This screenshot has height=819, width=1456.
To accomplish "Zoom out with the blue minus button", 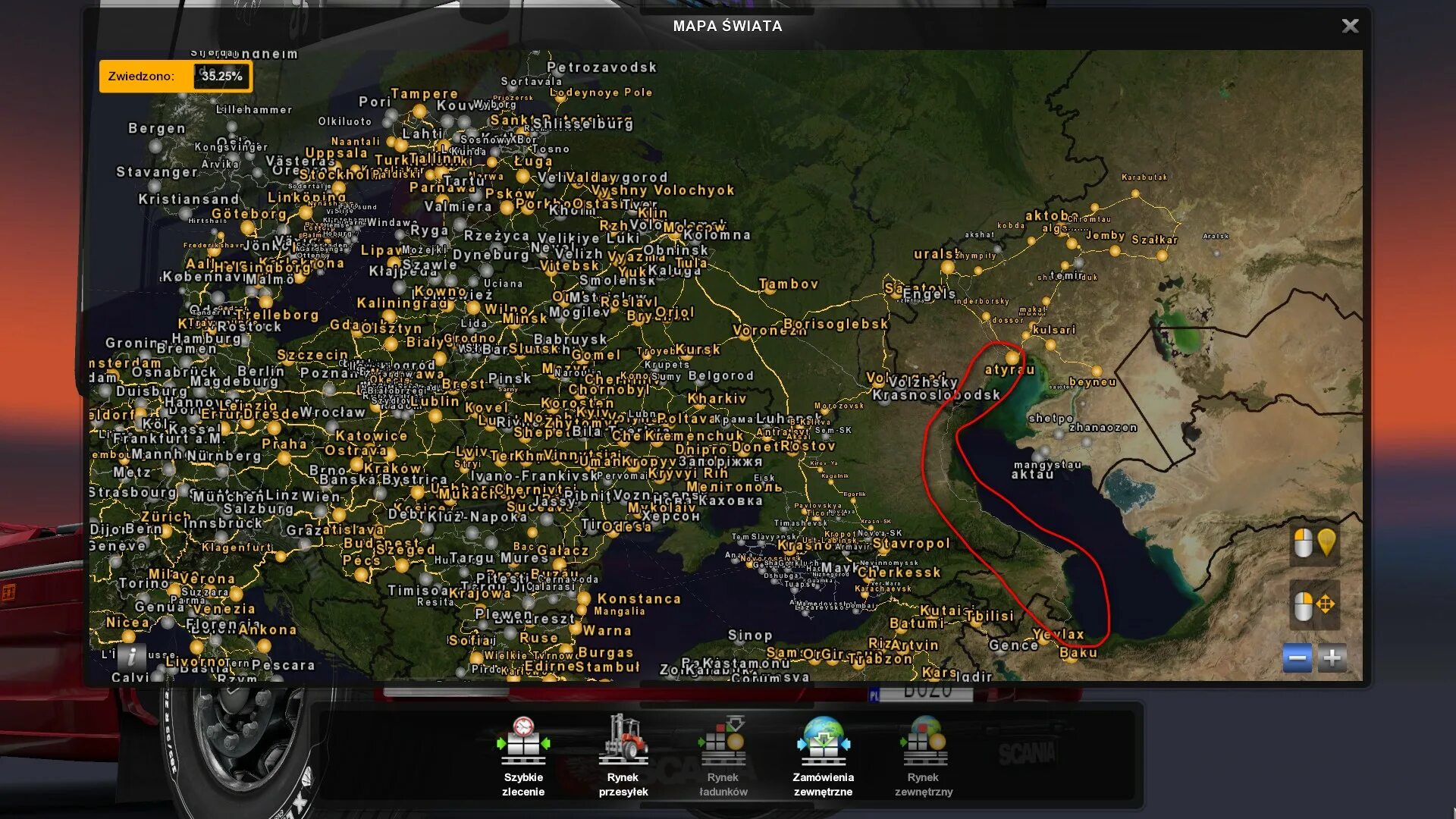I will [1297, 657].
